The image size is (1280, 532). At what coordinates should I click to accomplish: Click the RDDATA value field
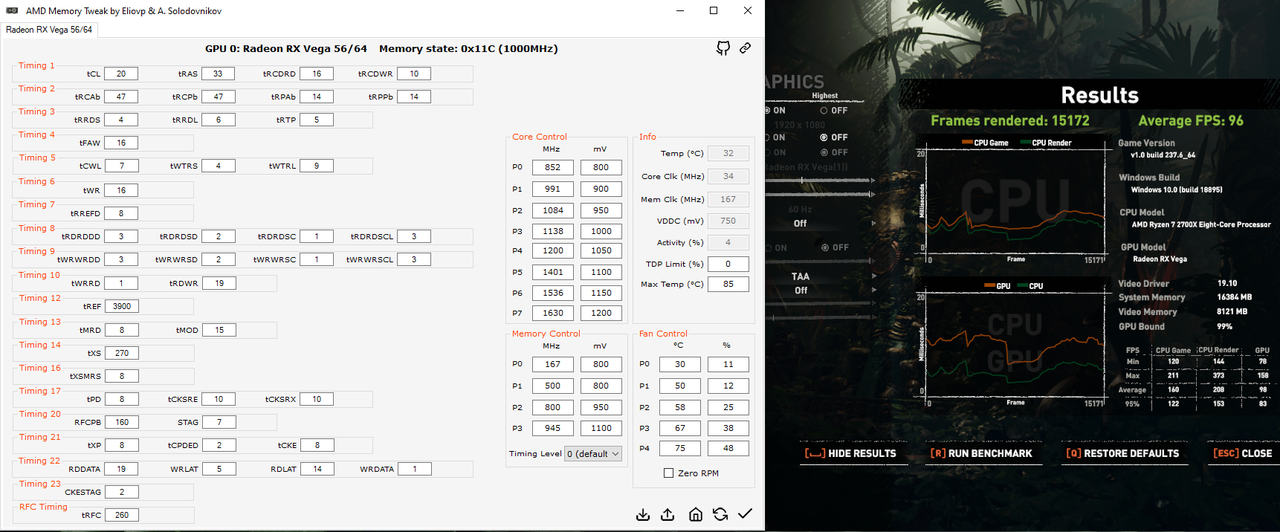[122, 469]
